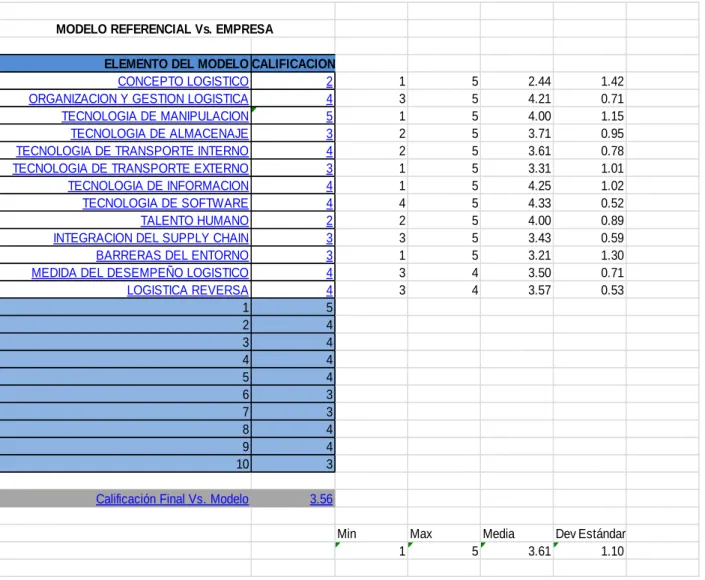Image resolution: width=705 pixels, height=580 pixels.
Task: Select the ELEMENTO DEL MODELO header cell
Action: pyautogui.click(x=125, y=64)
